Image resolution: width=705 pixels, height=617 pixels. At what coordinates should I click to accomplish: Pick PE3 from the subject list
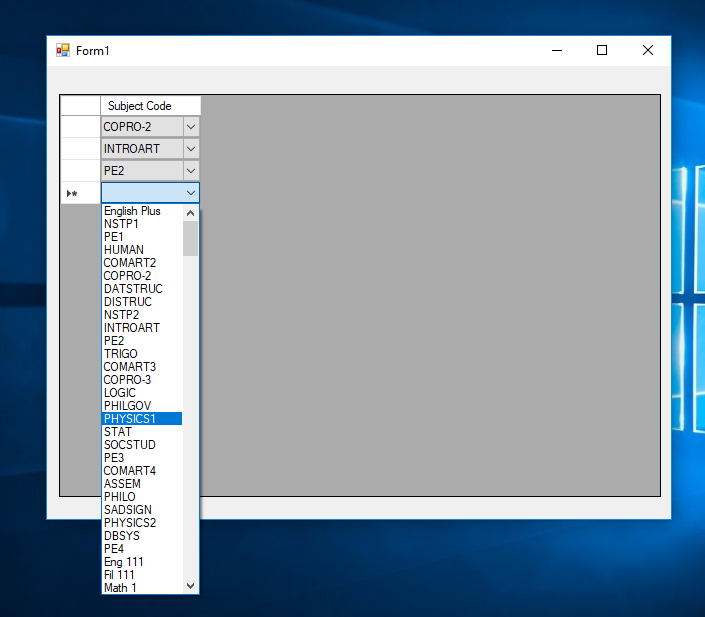[x=142, y=458]
